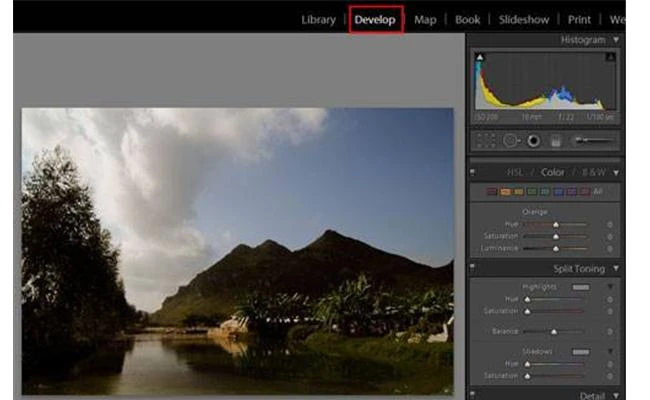Toggle highlight clipping indicator in histogram
This screenshot has height=400, width=650.
pyautogui.click(x=610, y=57)
